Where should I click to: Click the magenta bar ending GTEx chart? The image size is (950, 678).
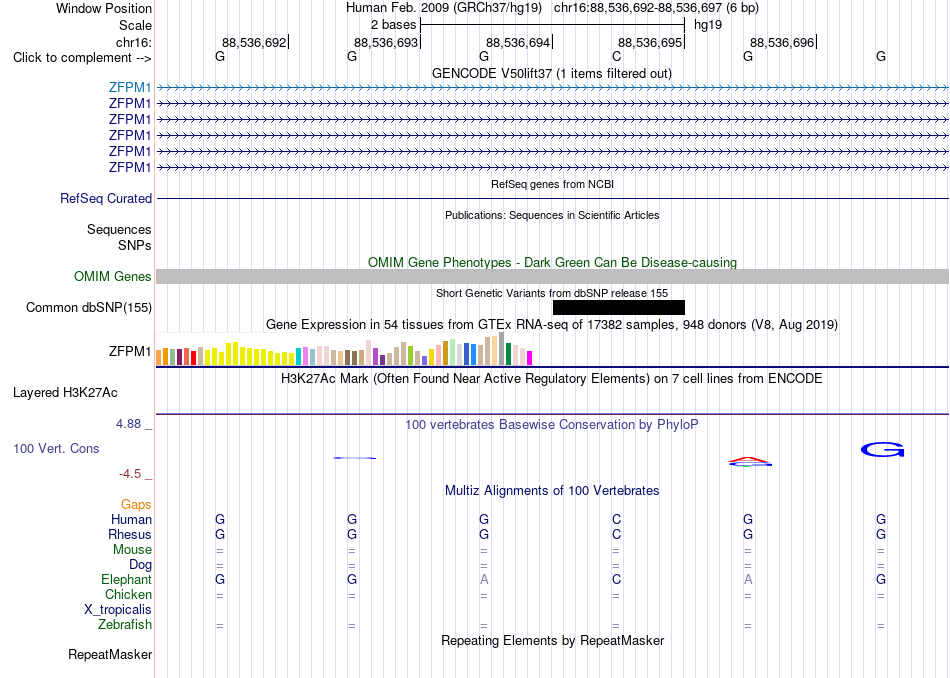point(530,358)
